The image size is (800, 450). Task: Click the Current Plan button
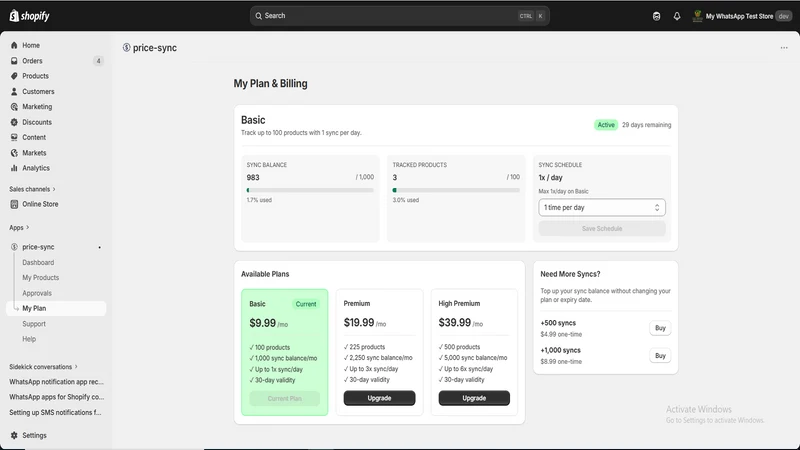click(285, 398)
